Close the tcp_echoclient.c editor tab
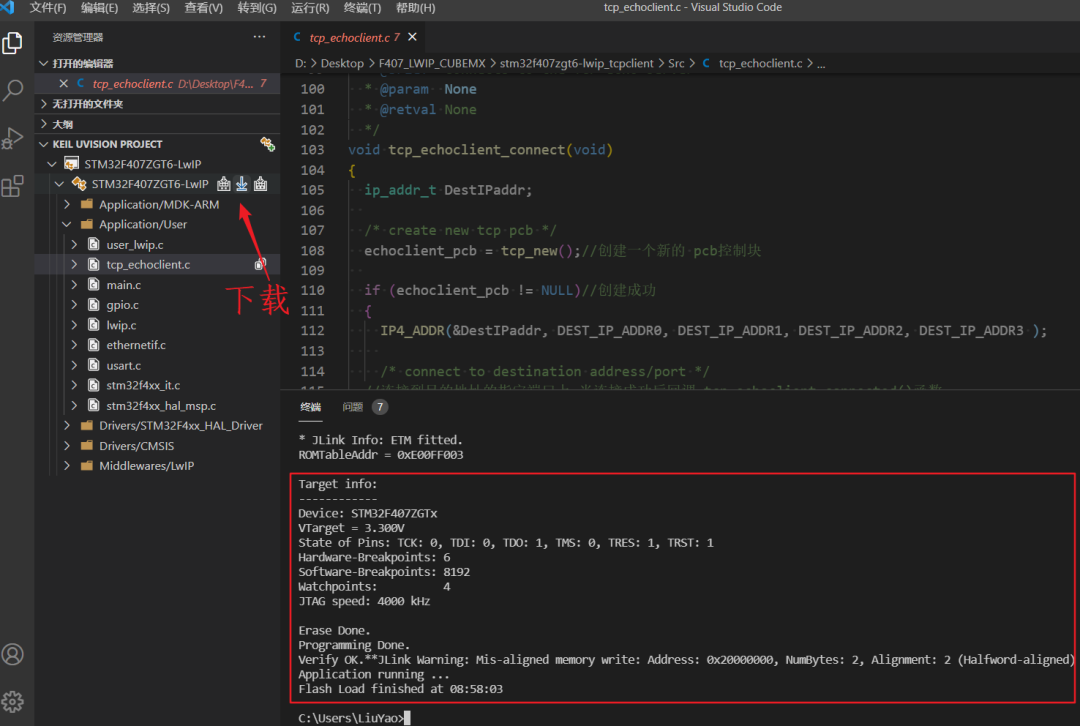The width and height of the screenshot is (1080, 726). click(x=412, y=37)
